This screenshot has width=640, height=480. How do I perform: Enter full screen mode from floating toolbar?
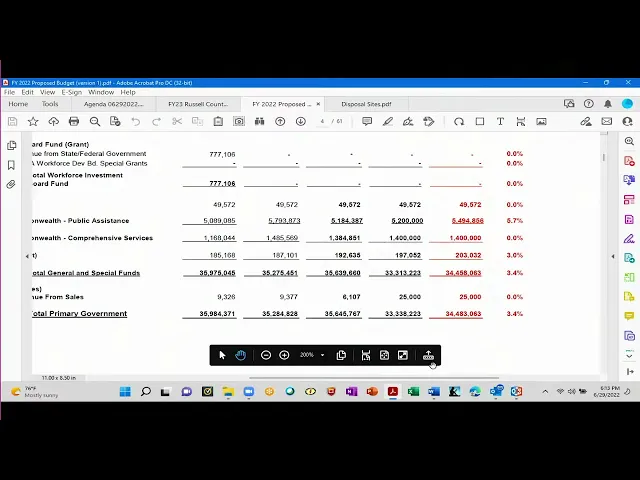pyautogui.click(x=403, y=355)
